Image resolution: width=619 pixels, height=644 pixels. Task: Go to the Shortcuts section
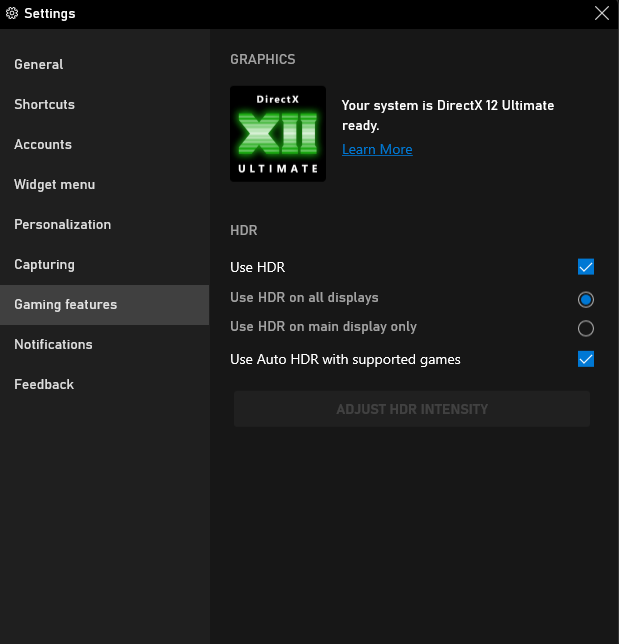[44, 104]
